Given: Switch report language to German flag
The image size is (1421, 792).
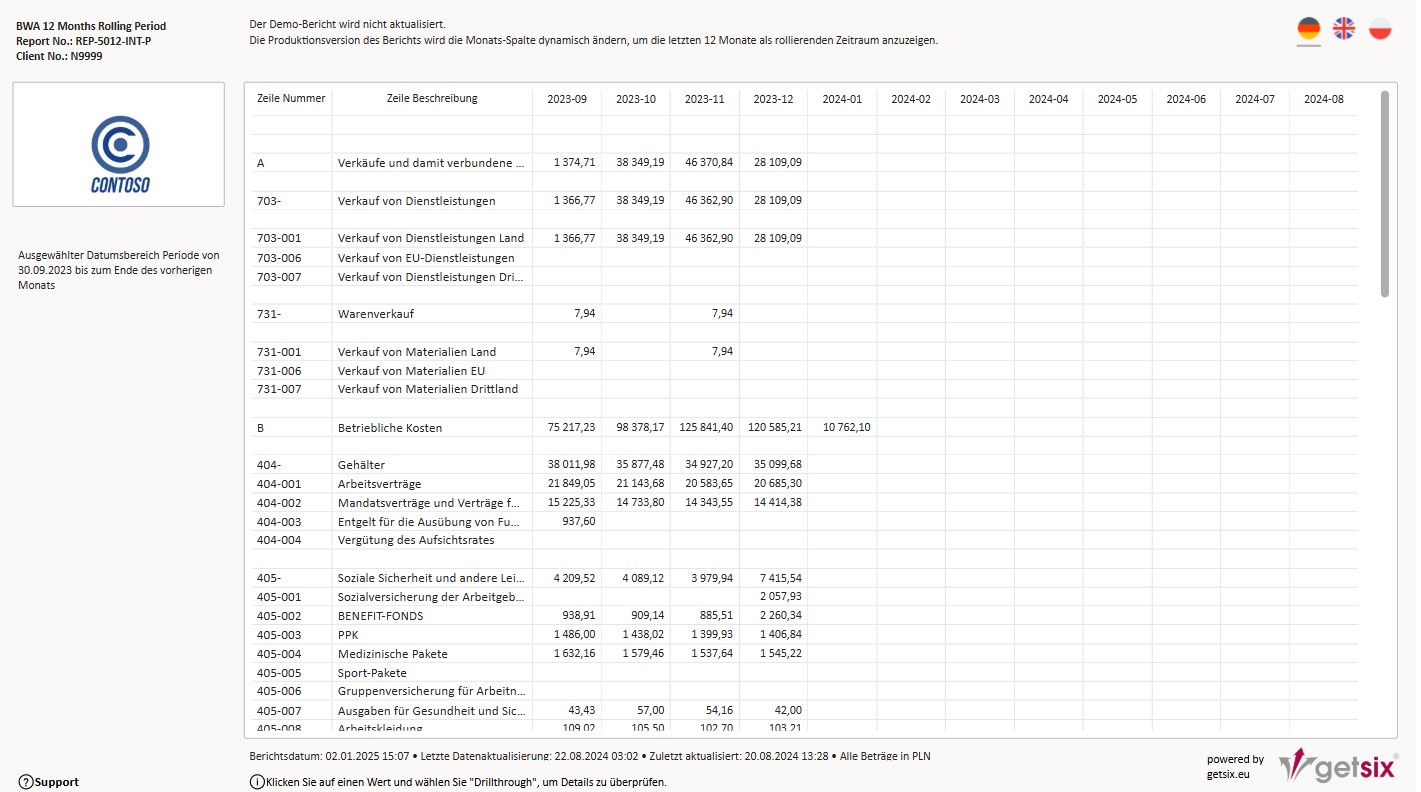Looking at the screenshot, I should click(x=1308, y=29).
